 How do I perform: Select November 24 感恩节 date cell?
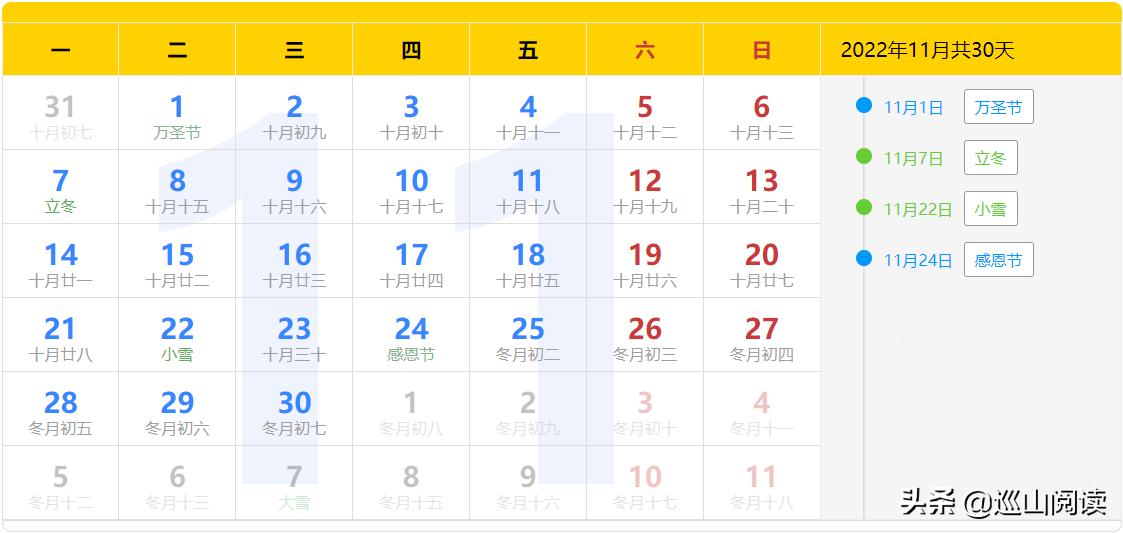(x=411, y=335)
